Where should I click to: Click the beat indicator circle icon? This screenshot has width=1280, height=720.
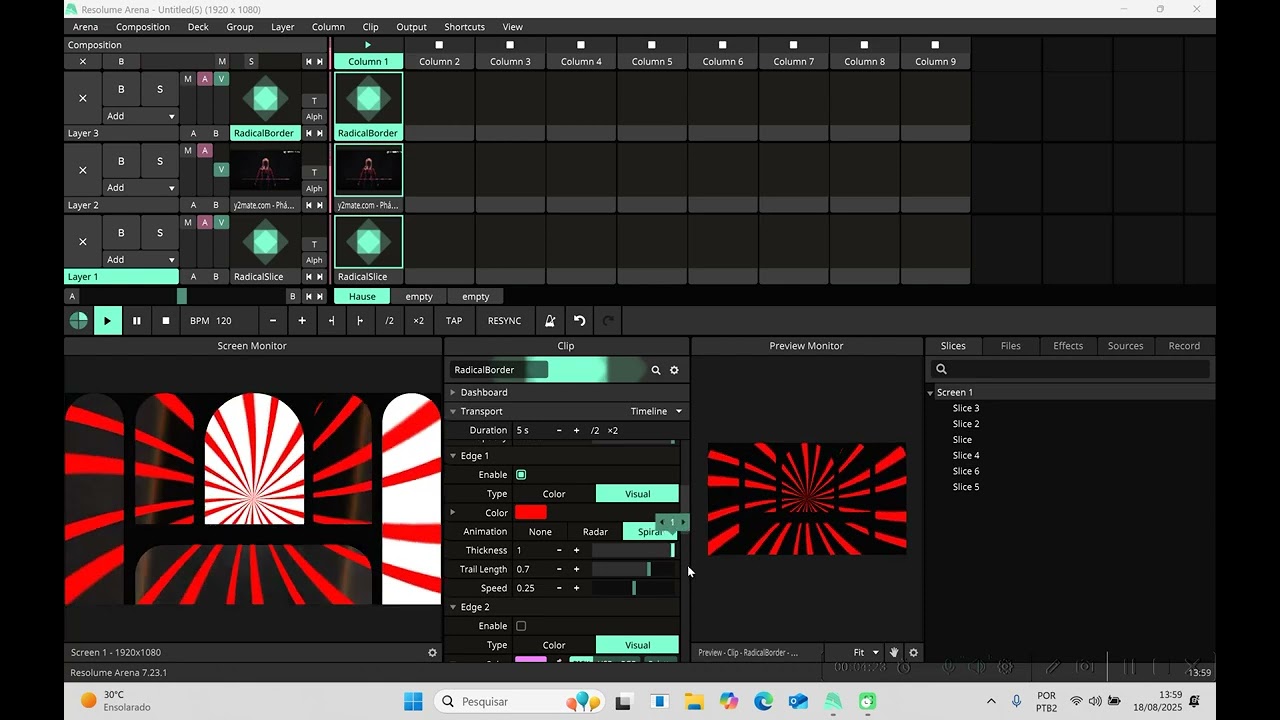(x=78, y=321)
